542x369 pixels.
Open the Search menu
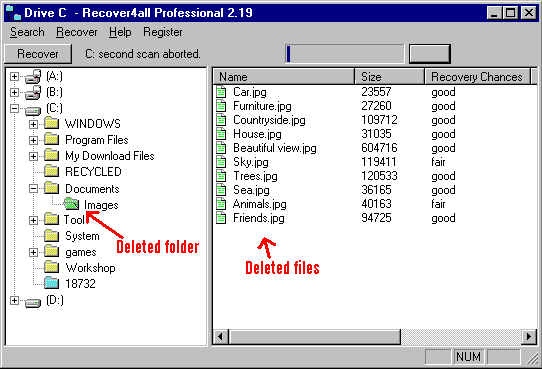27,32
